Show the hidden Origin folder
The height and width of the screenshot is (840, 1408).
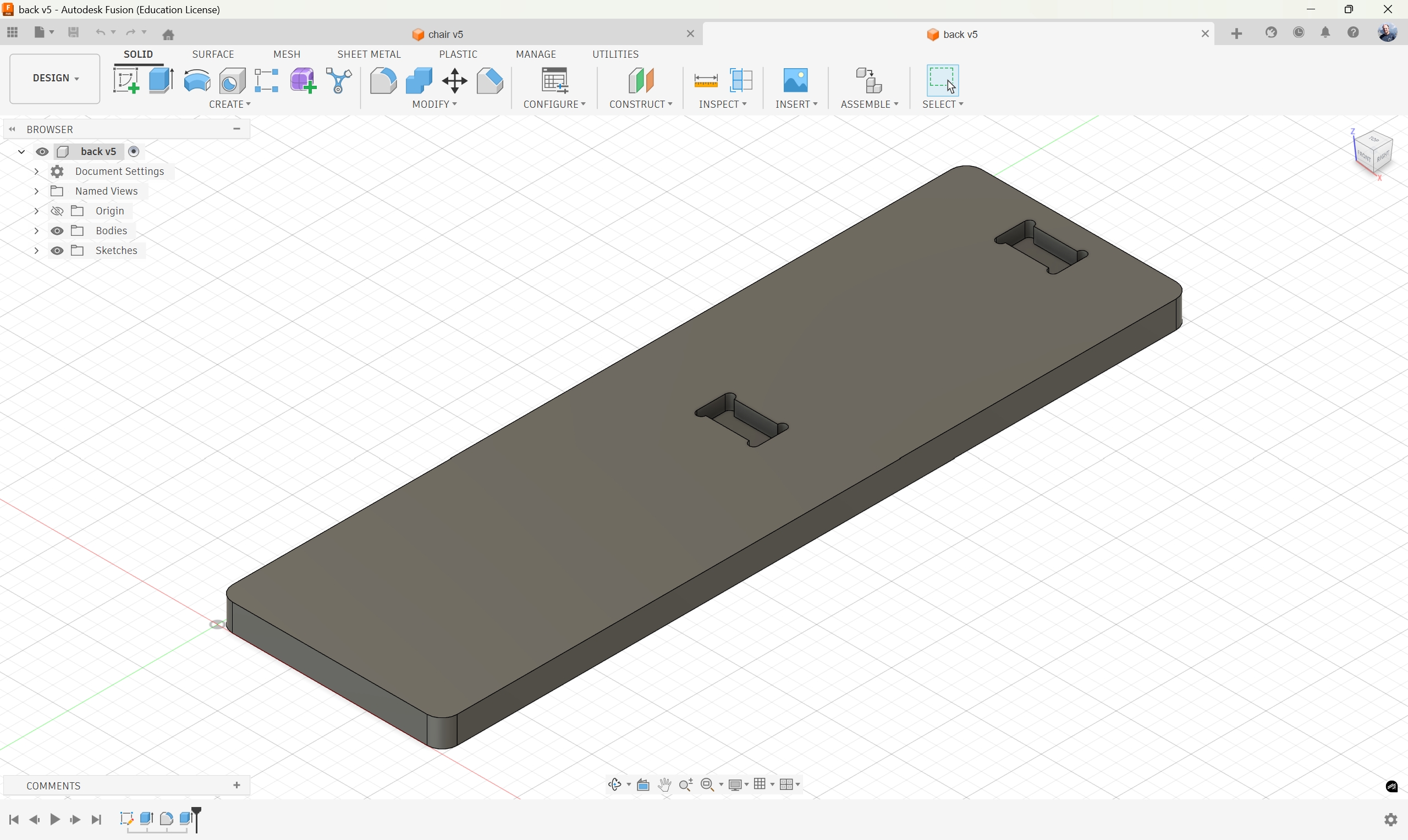57,211
